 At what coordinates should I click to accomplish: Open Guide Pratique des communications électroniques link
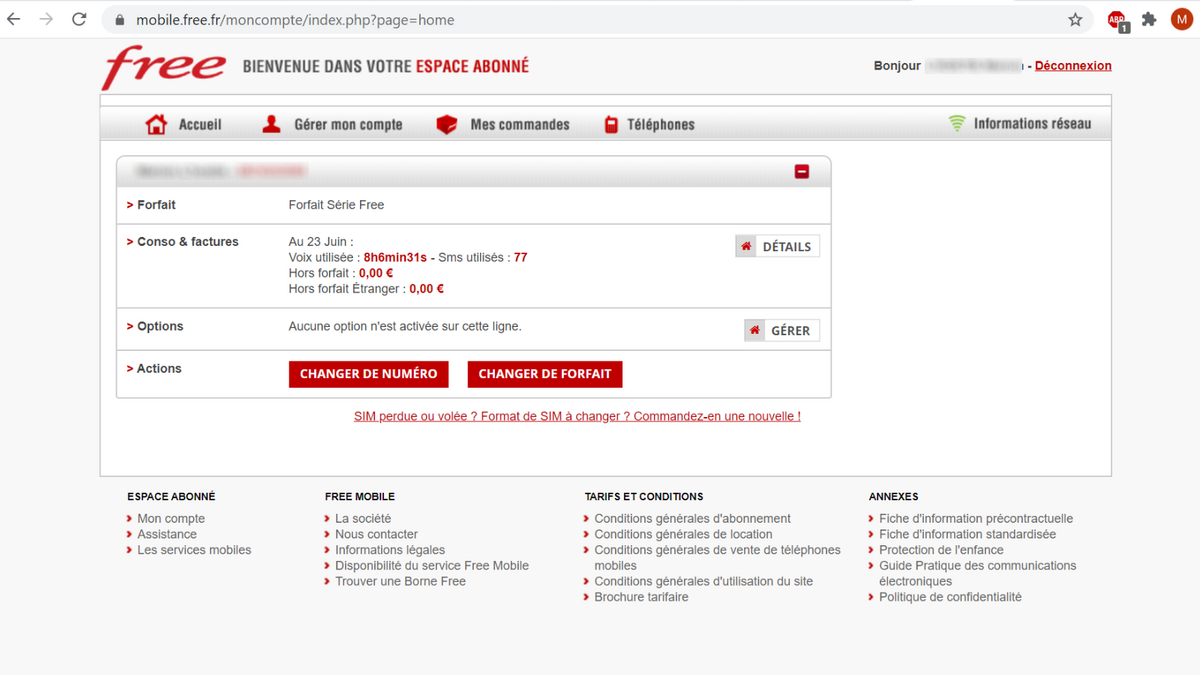977,573
